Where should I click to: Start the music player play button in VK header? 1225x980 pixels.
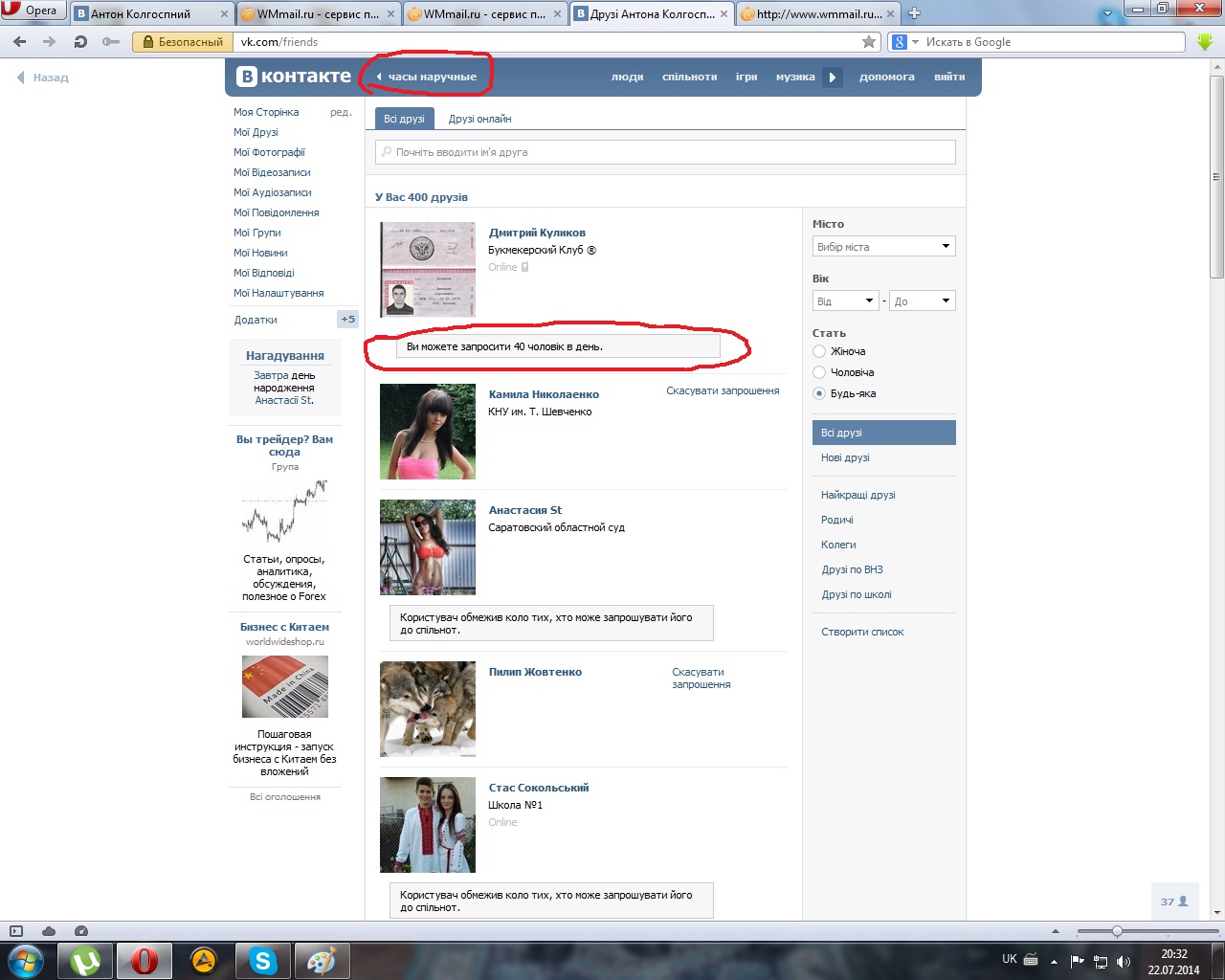[833, 78]
